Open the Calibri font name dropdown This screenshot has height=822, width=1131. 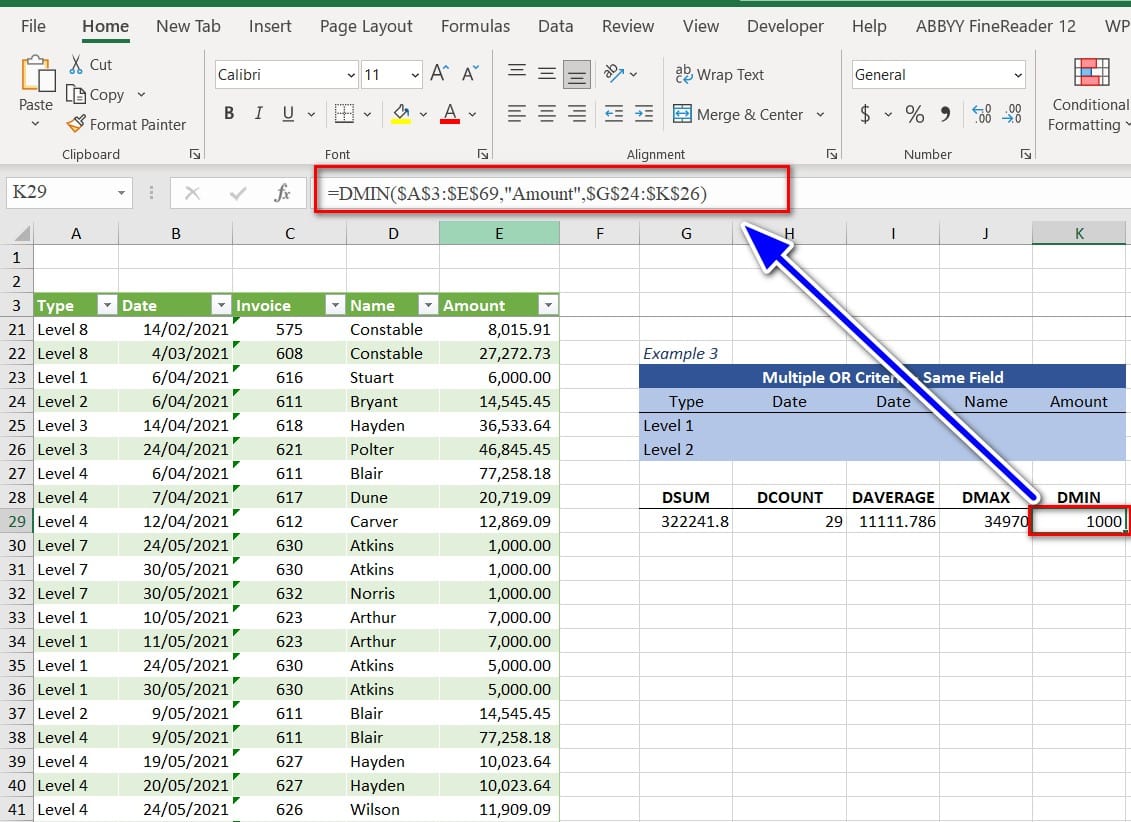(x=350, y=75)
